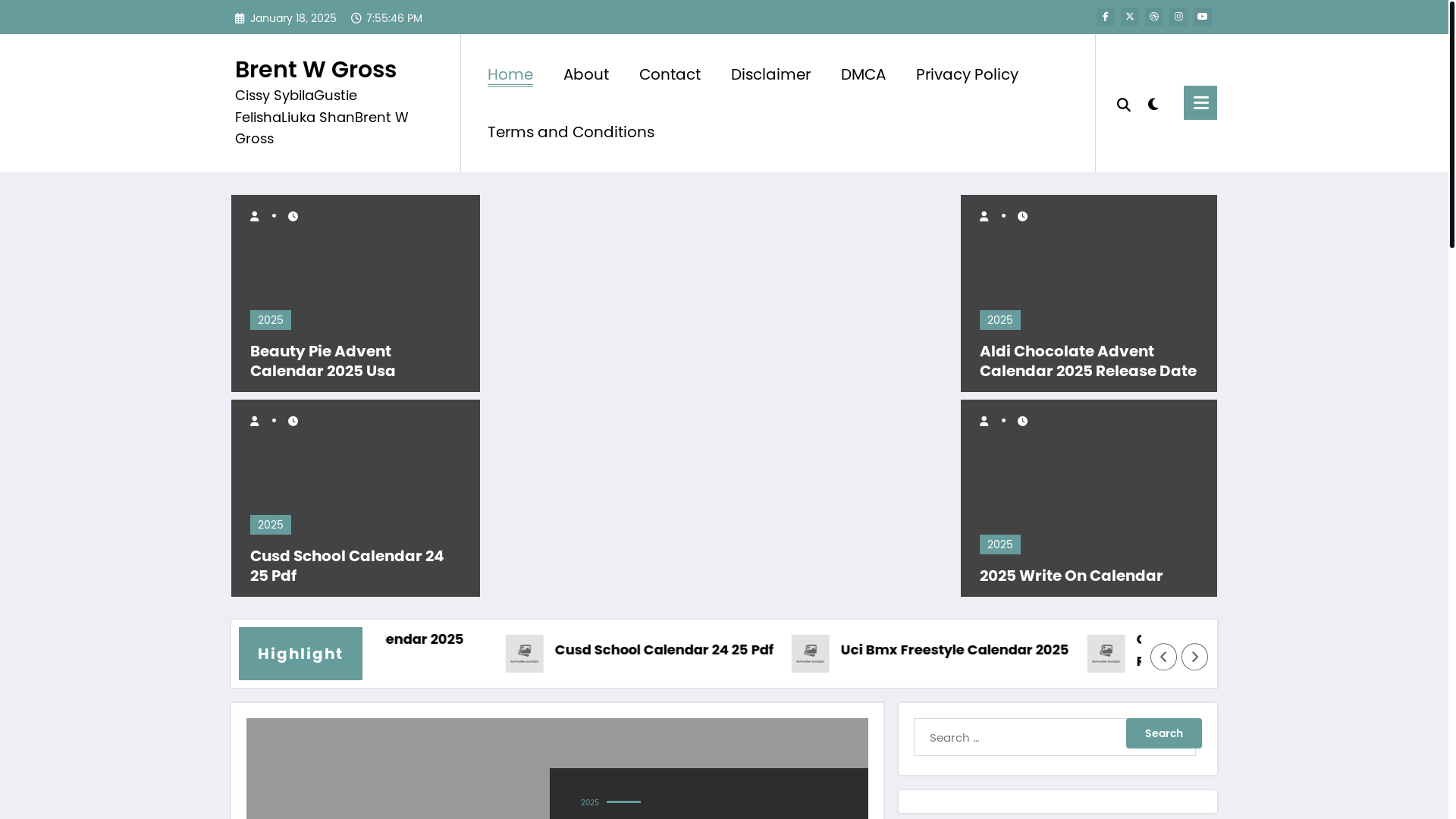Open the YouTube social icon
1456x819 pixels.
(1203, 17)
